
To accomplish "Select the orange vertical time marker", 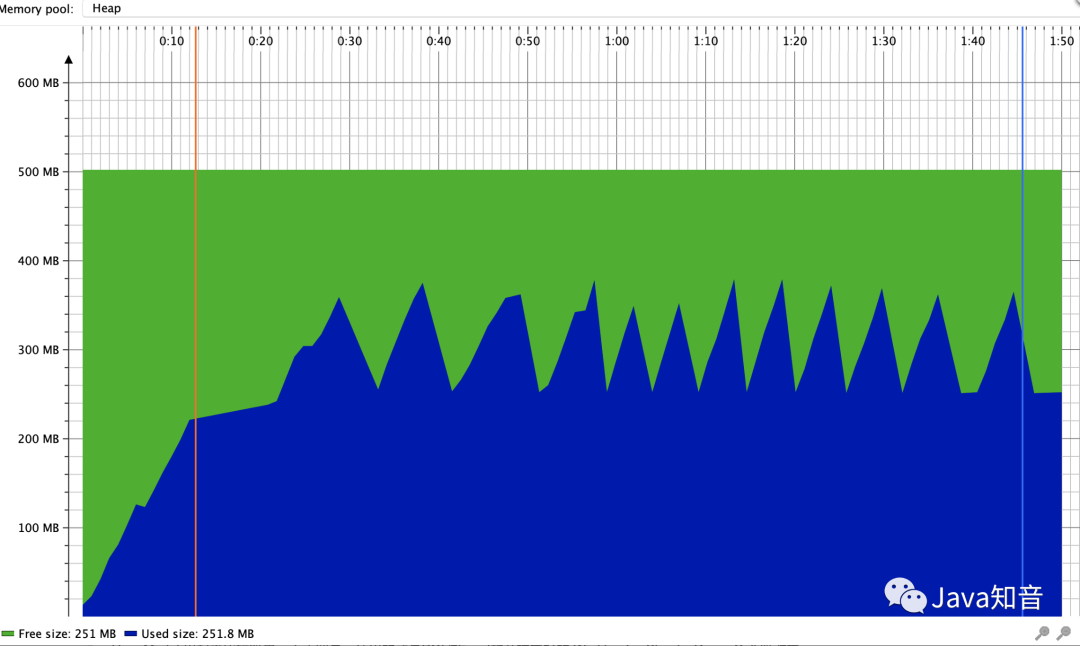I will (x=196, y=321).
